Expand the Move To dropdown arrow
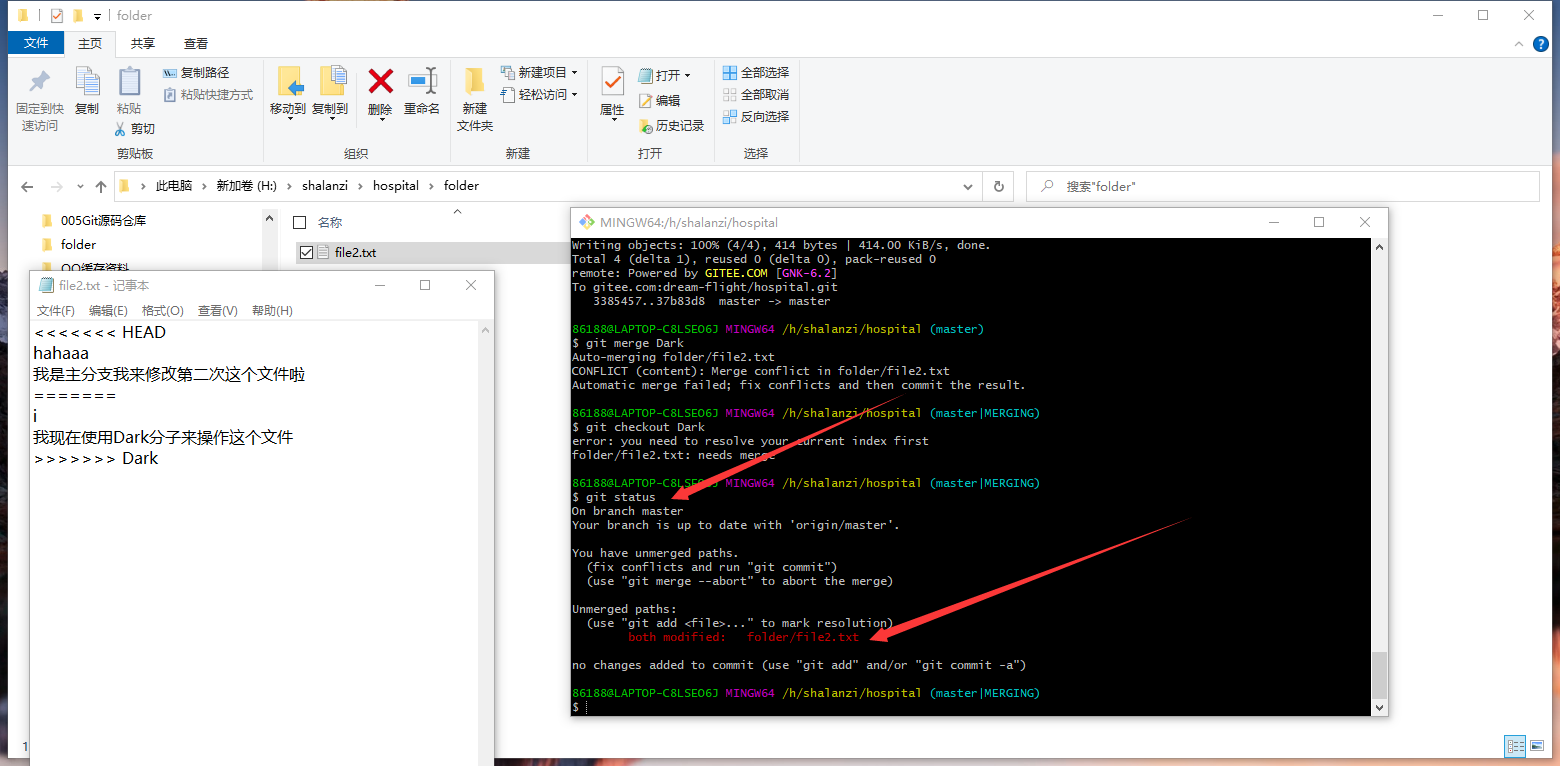Image resolution: width=1560 pixels, height=766 pixels. click(x=289, y=119)
